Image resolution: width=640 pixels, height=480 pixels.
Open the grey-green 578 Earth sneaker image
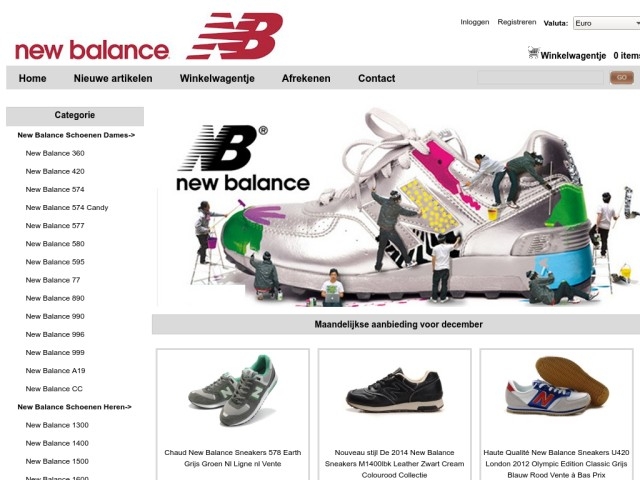click(233, 391)
